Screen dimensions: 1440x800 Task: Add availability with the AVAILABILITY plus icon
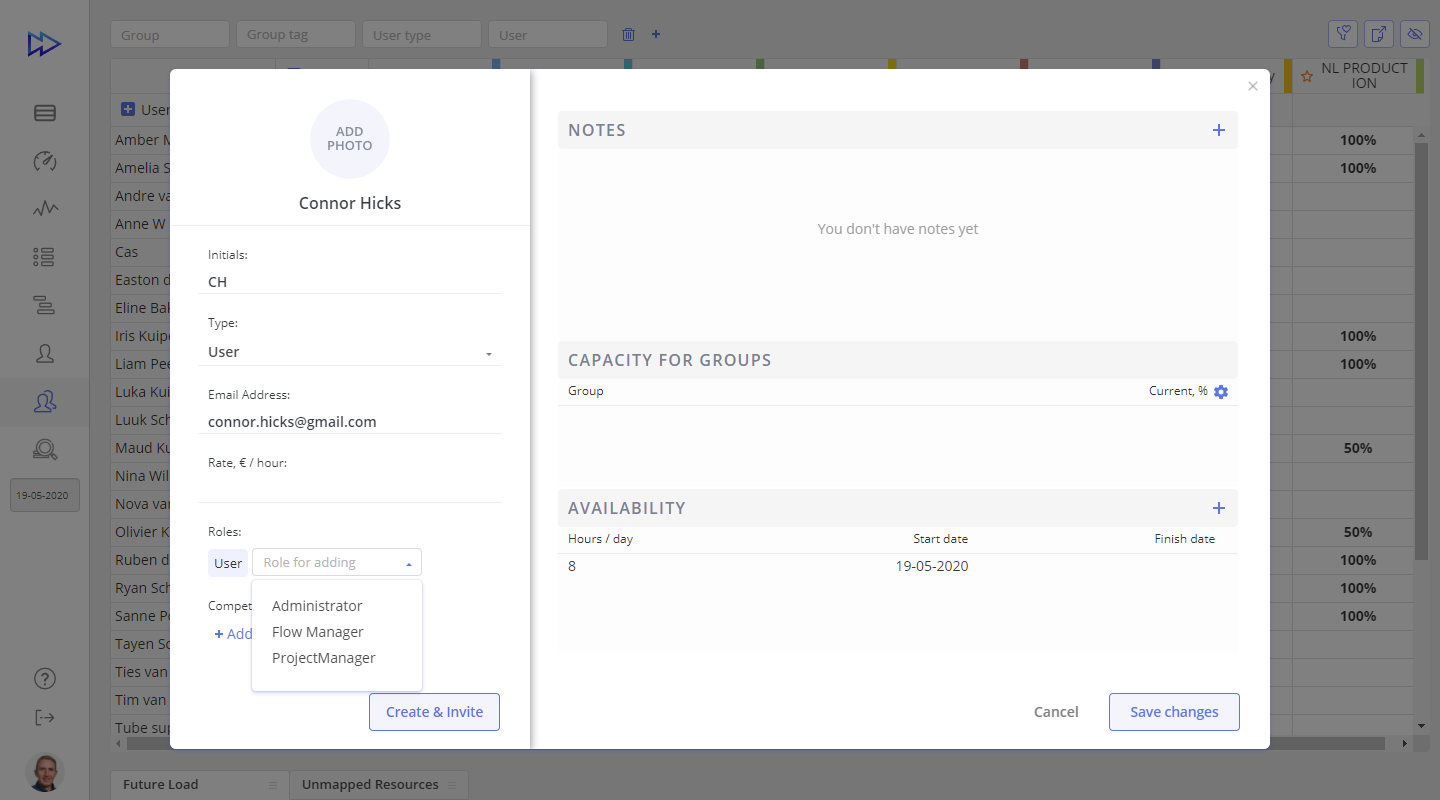[1218, 508]
